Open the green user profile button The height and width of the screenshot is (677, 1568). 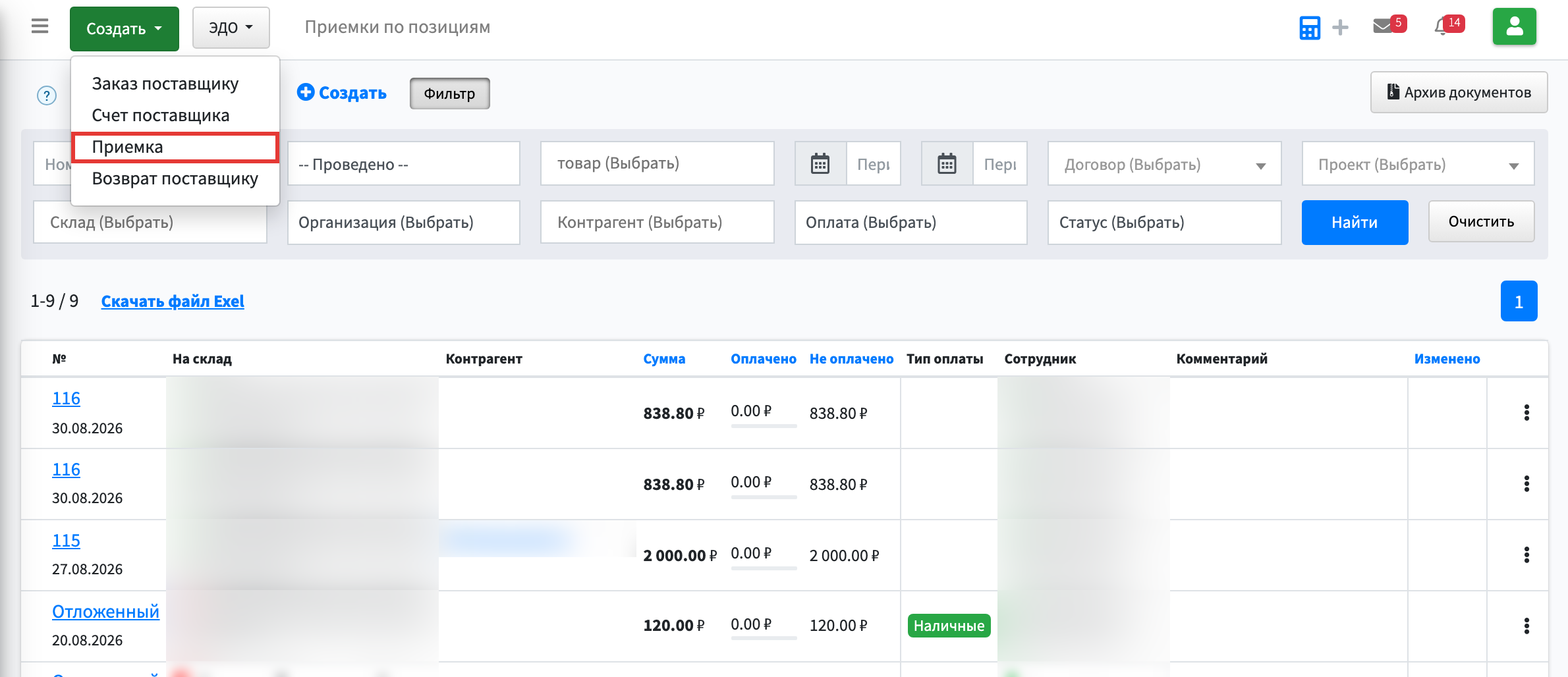point(1514,26)
